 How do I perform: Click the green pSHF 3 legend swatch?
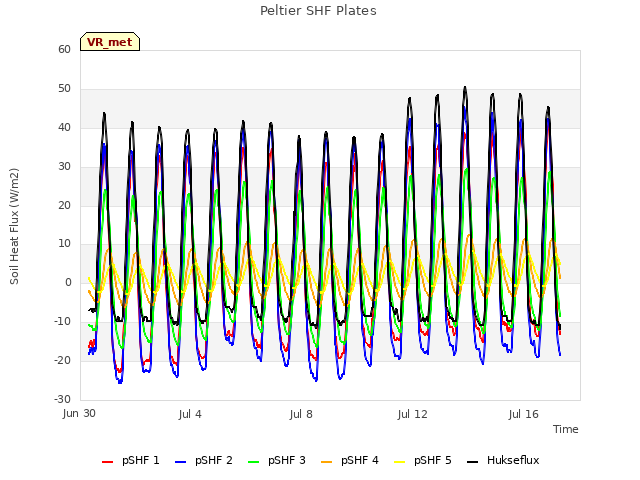(x=253, y=462)
